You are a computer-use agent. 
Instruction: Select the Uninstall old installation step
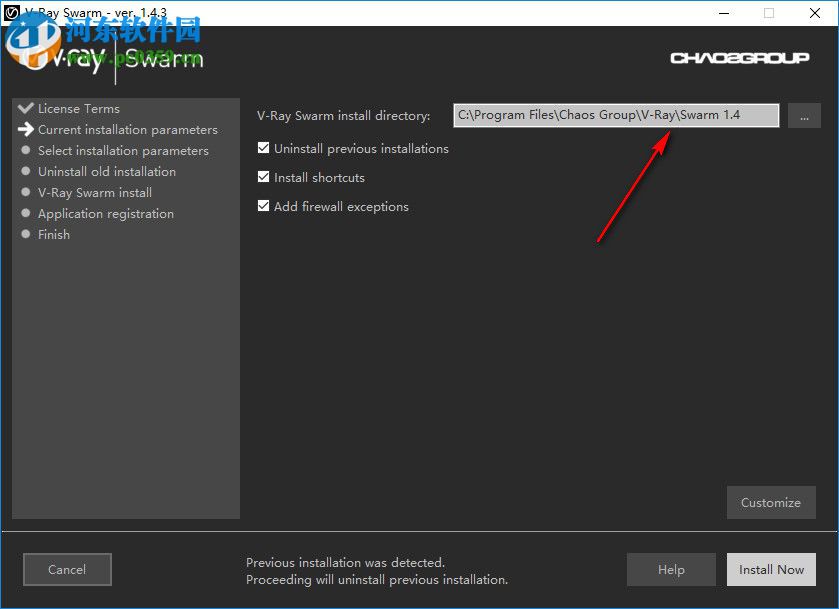pos(106,171)
